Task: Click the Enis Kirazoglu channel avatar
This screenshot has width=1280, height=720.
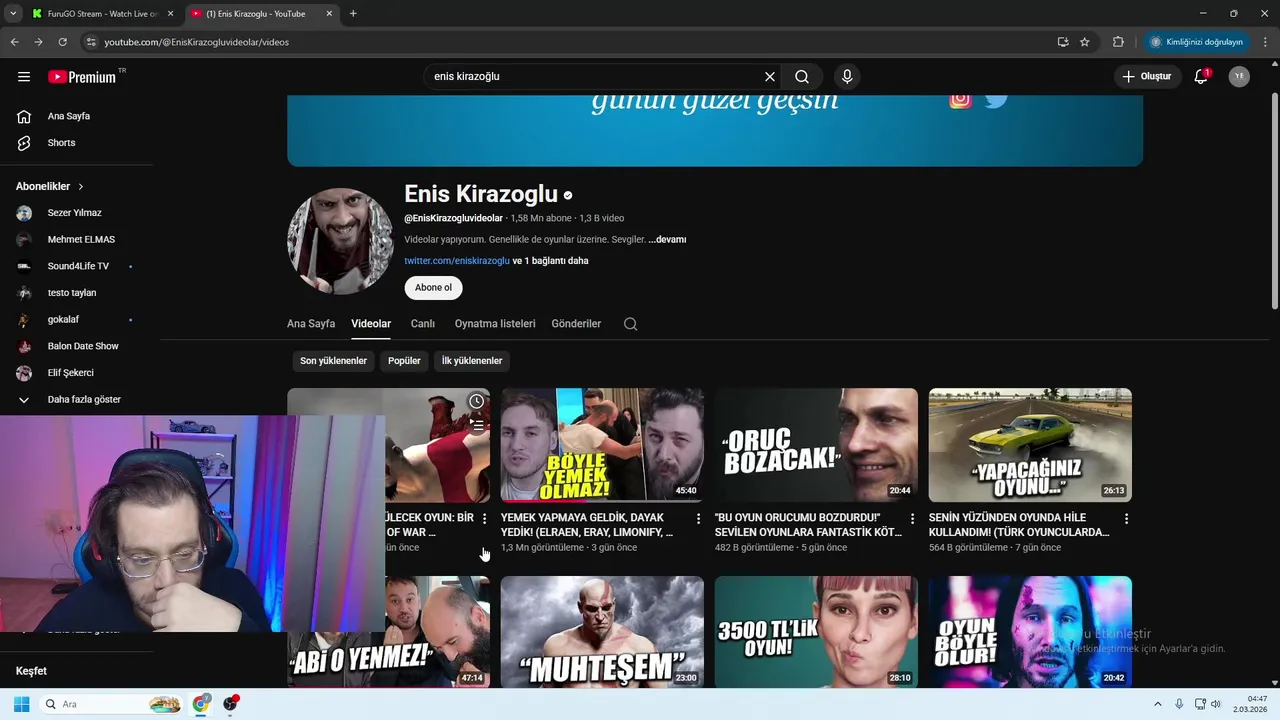Action: 340,241
